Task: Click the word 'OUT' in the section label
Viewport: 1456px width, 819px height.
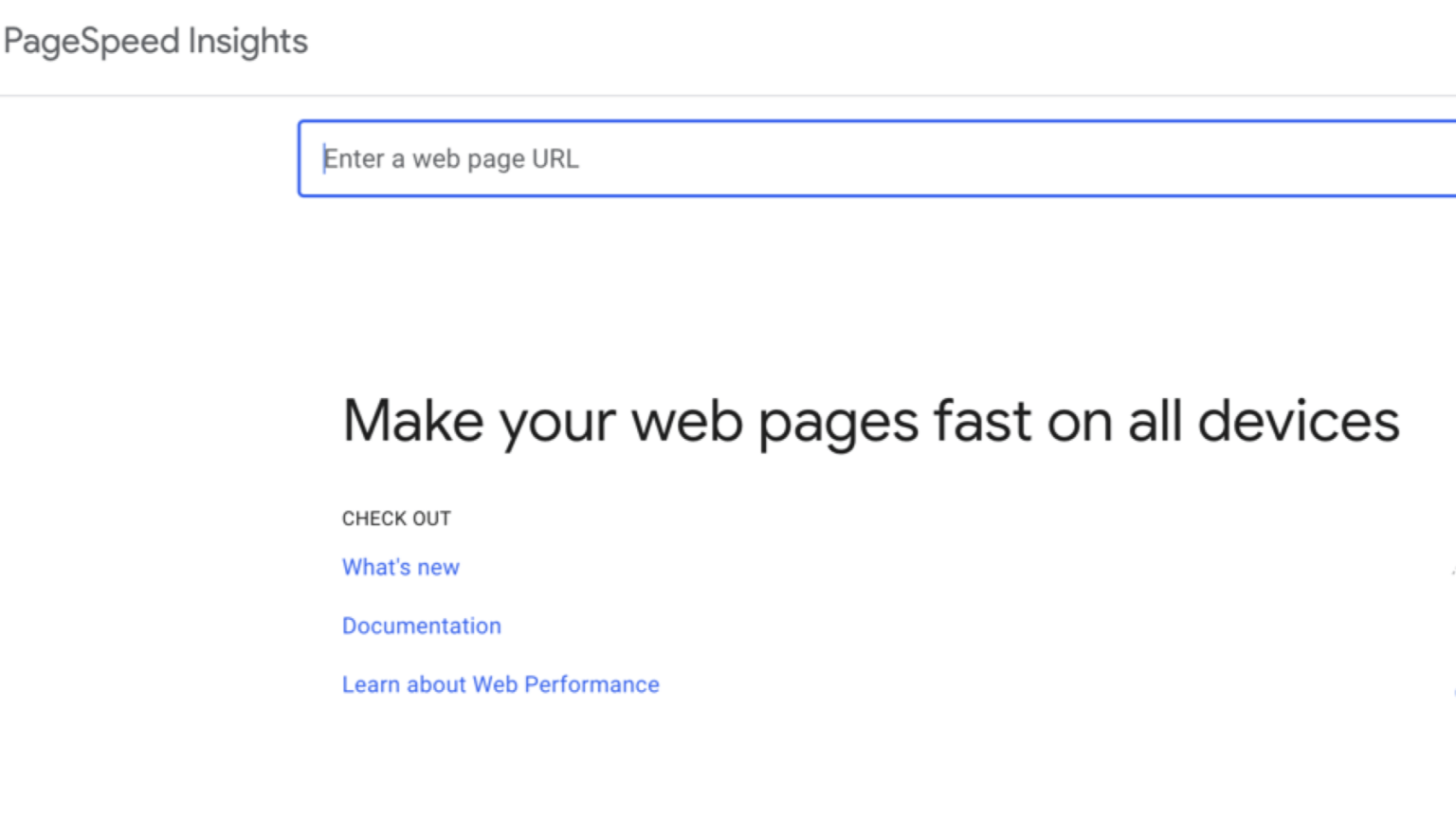Action: click(431, 519)
